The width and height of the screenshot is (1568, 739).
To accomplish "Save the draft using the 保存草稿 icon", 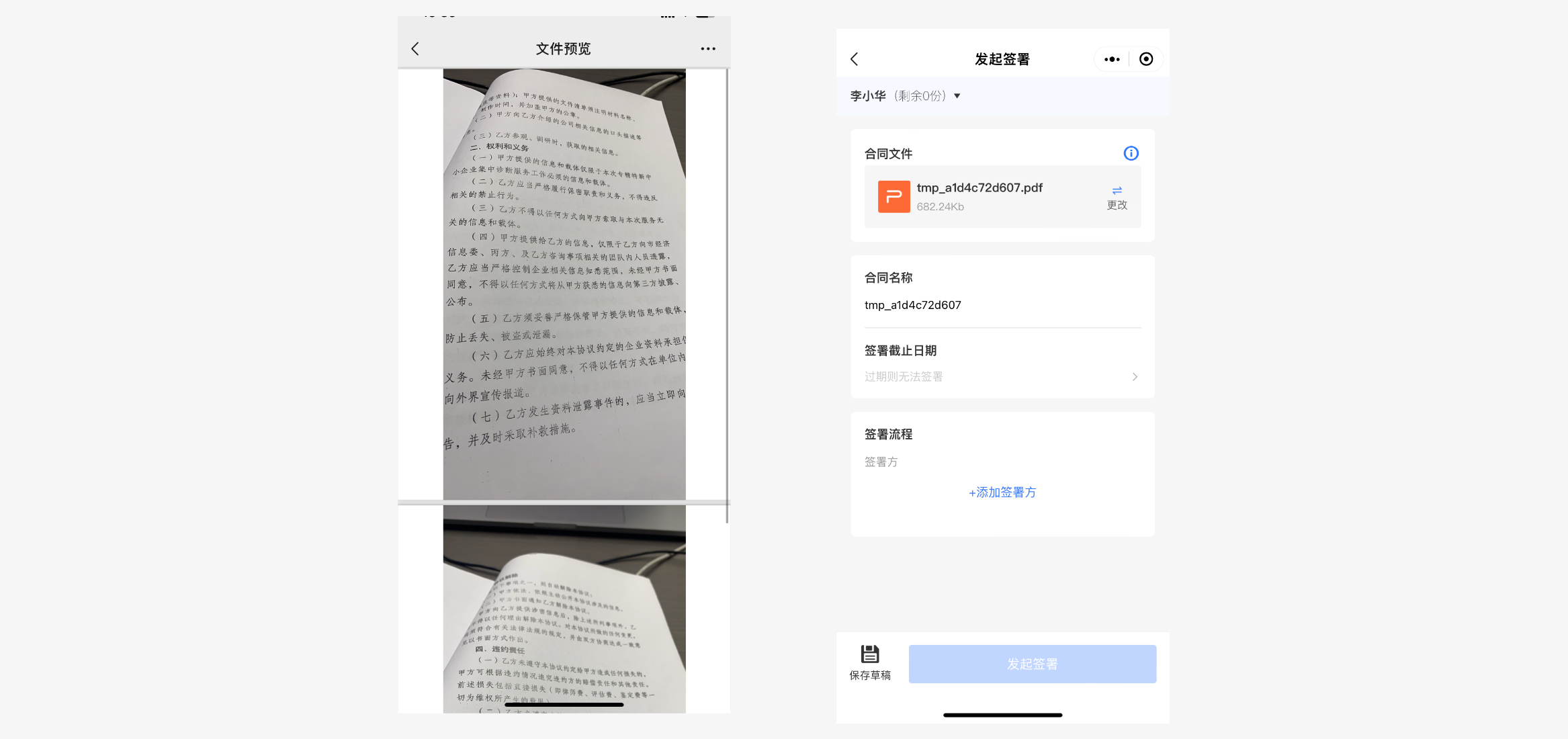I will coord(869,655).
